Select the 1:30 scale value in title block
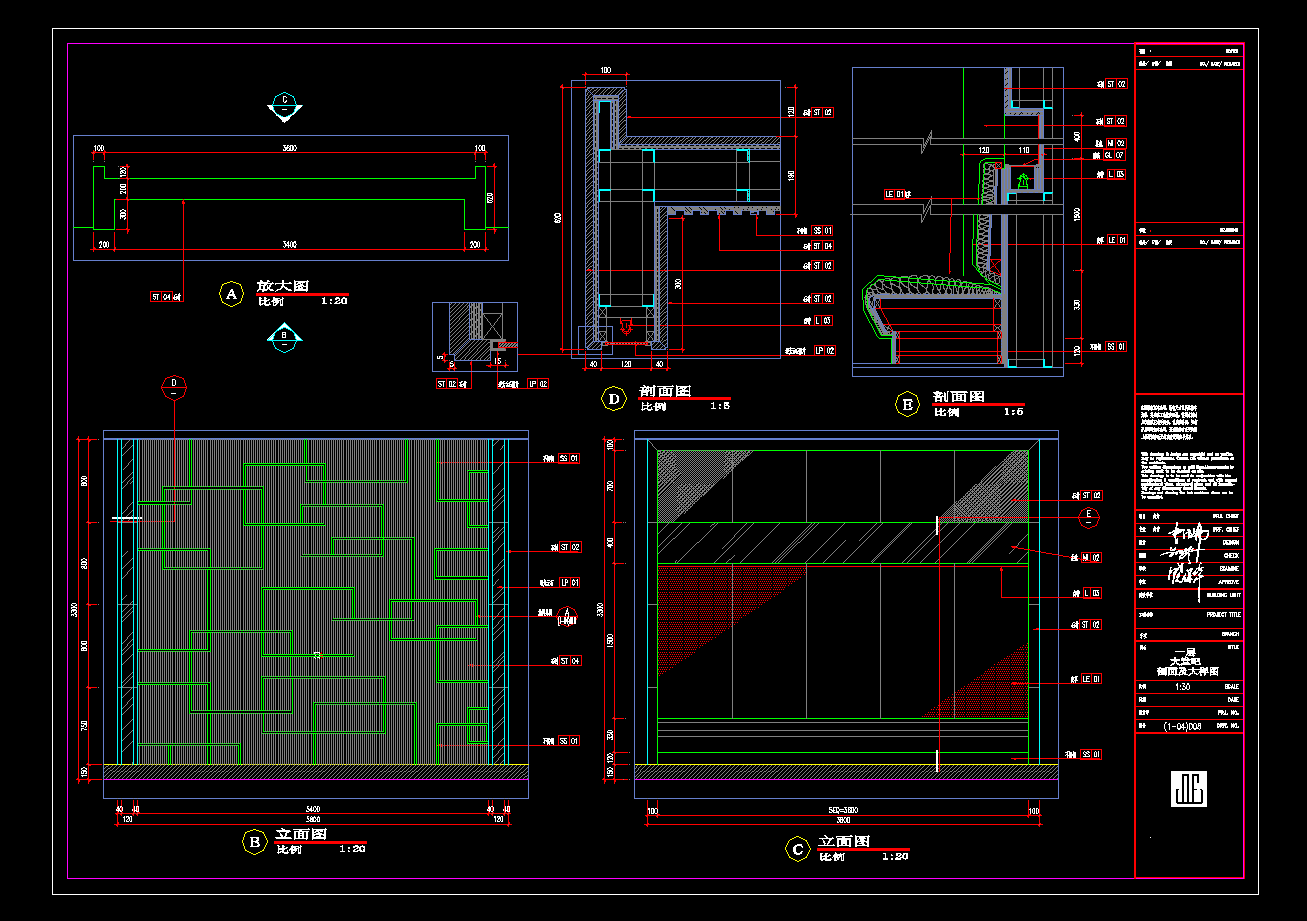 point(1182,687)
